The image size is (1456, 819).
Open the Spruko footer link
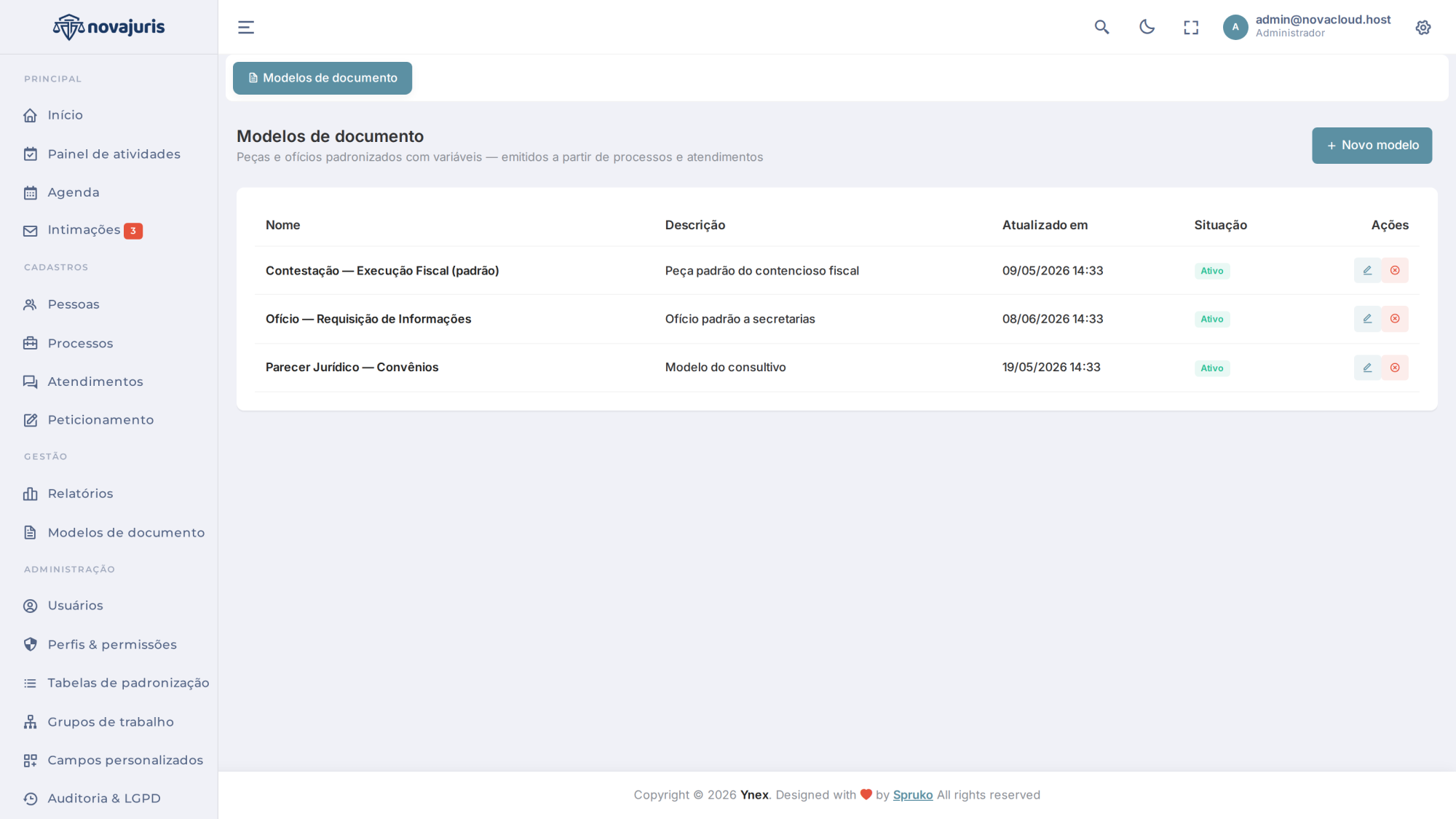tap(912, 795)
